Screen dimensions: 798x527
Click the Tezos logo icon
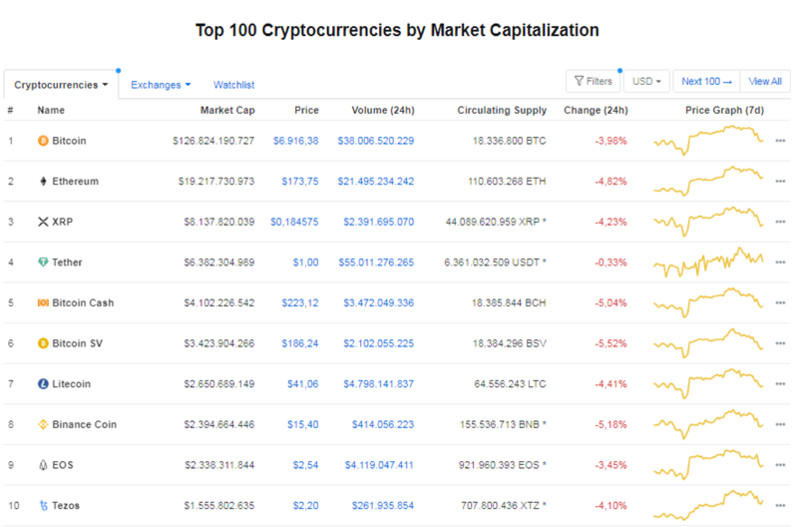[43, 505]
